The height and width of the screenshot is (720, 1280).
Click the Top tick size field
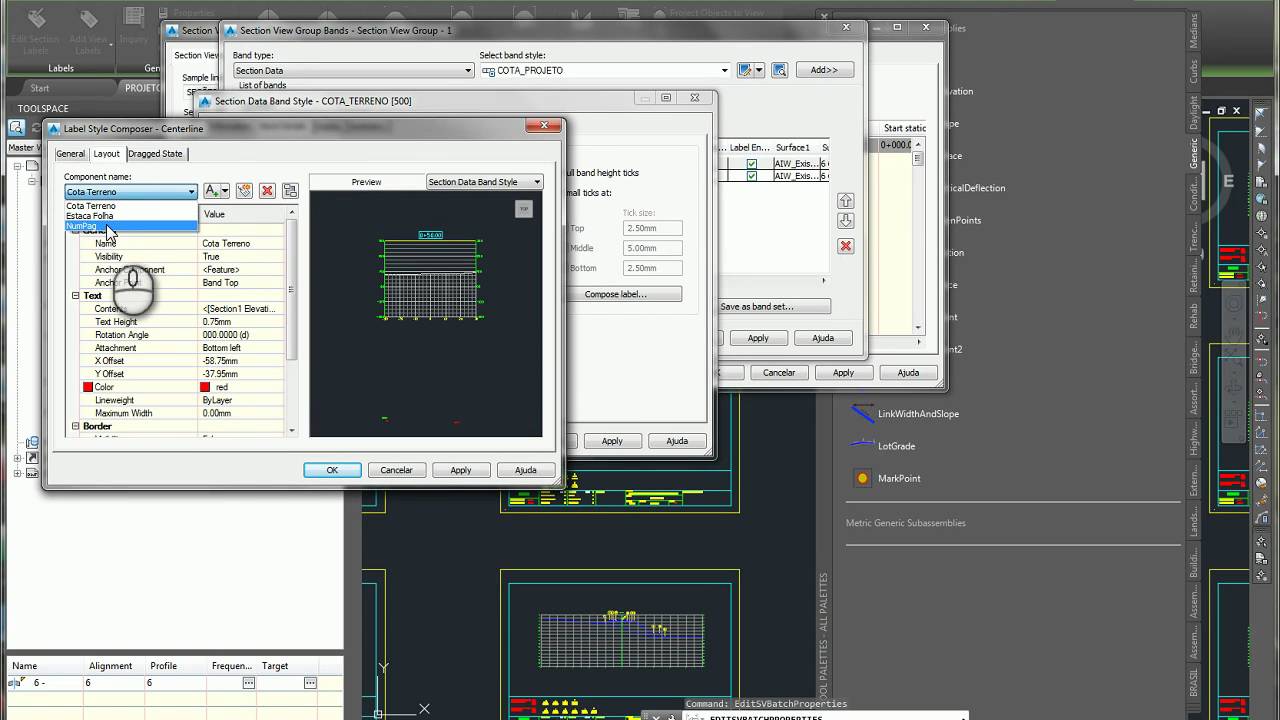pyautogui.click(x=652, y=228)
